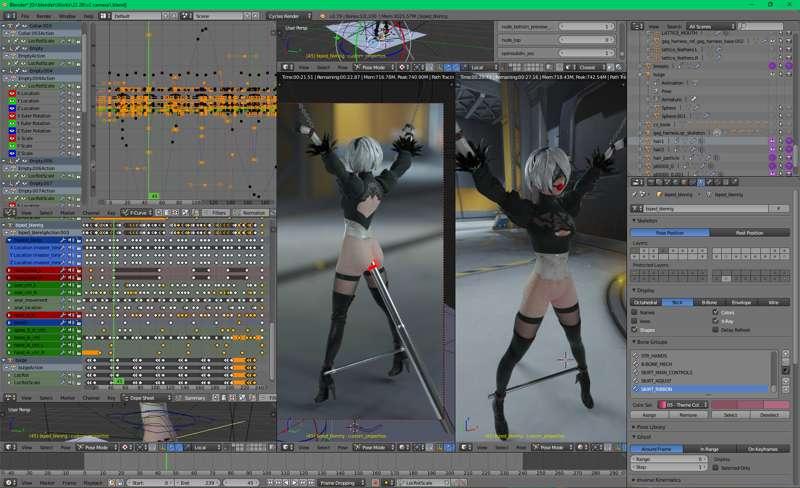Toggle the Shapes display checkbox

coord(635,330)
